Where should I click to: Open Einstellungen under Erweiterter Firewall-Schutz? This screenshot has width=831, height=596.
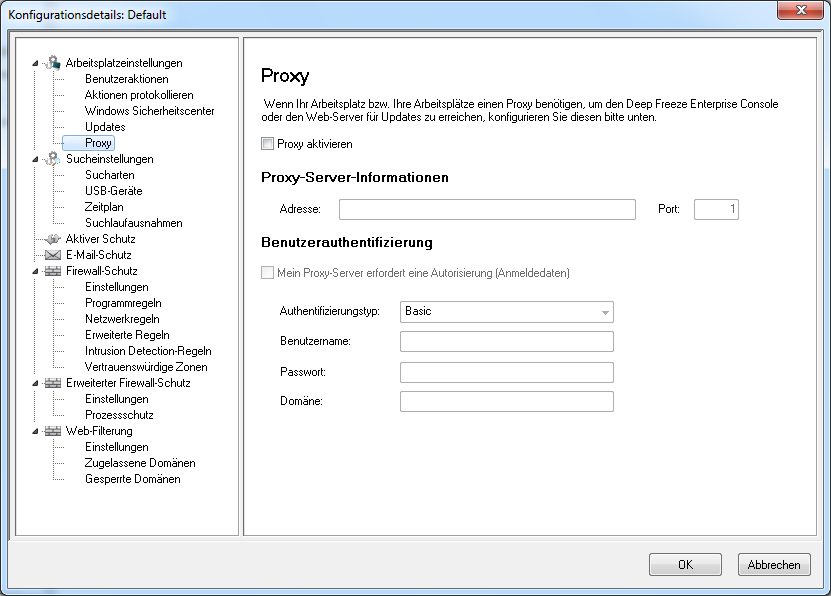(x=117, y=398)
